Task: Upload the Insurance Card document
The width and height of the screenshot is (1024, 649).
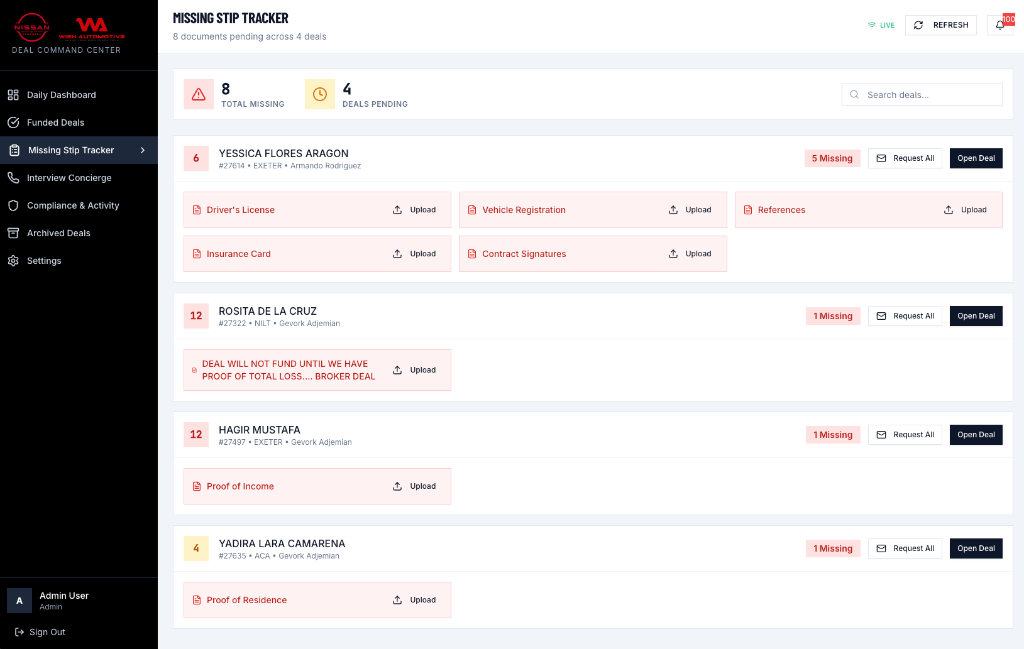Action: (x=414, y=254)
